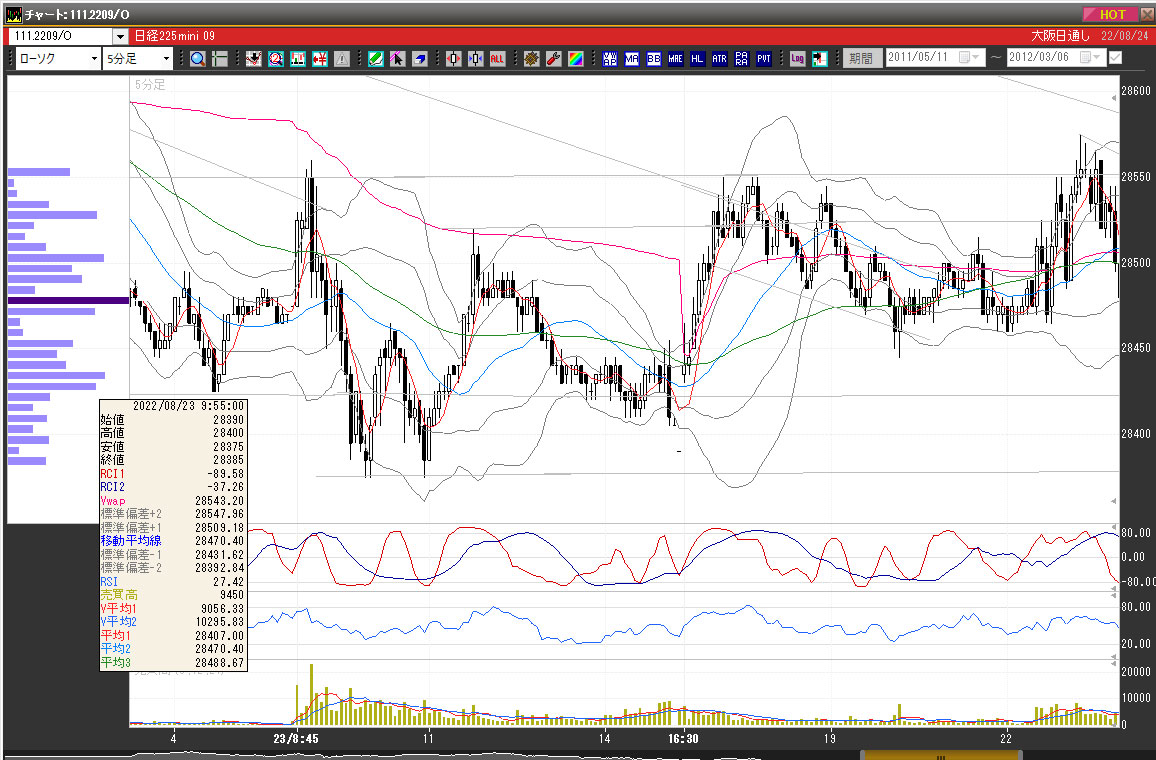Image resolution: width=1156 pixels, height=760 pixels.
Task: Toggle the Log scale button
Action: [797, 59]
